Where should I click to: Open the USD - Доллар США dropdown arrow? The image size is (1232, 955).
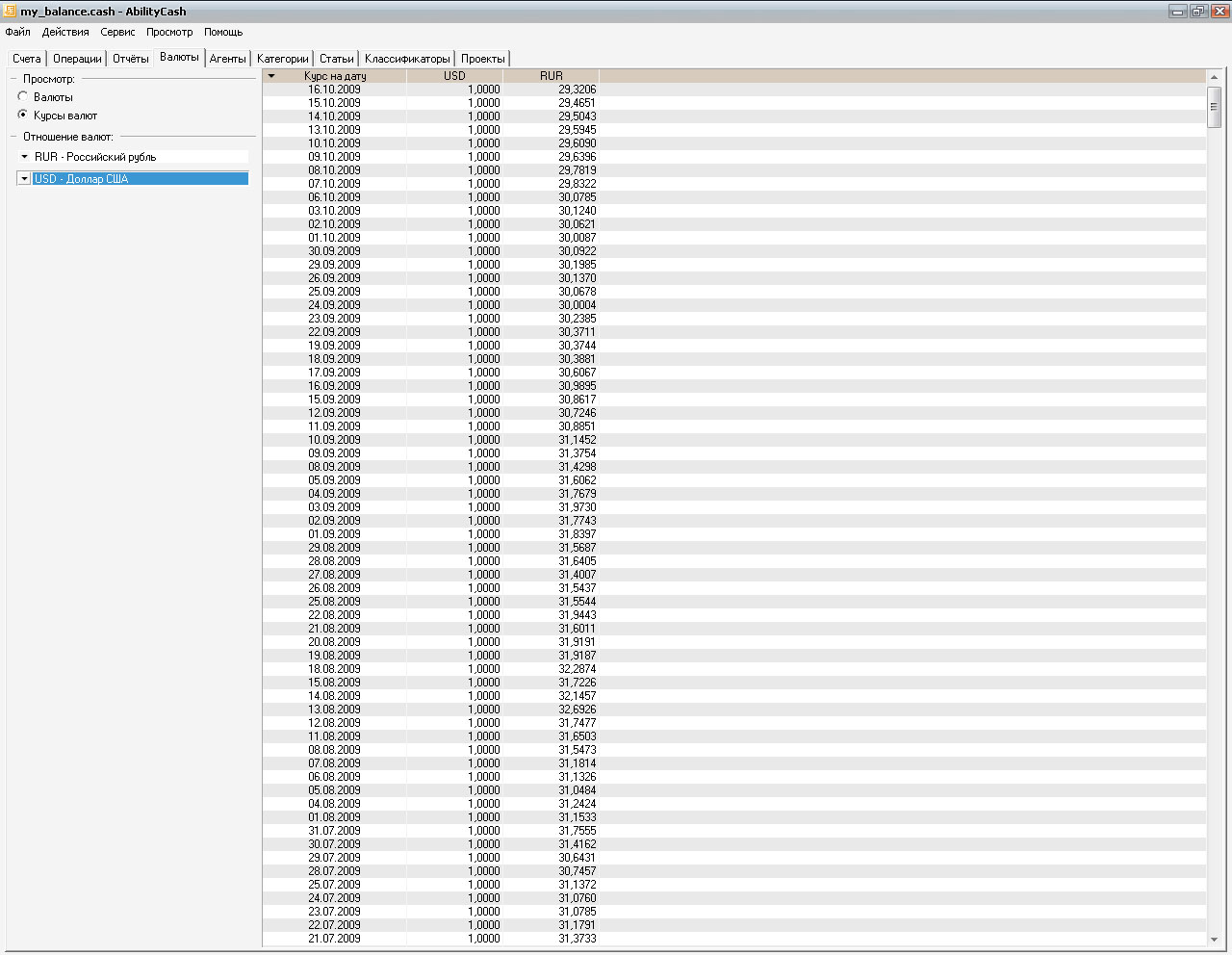click(x=25, y=179)
